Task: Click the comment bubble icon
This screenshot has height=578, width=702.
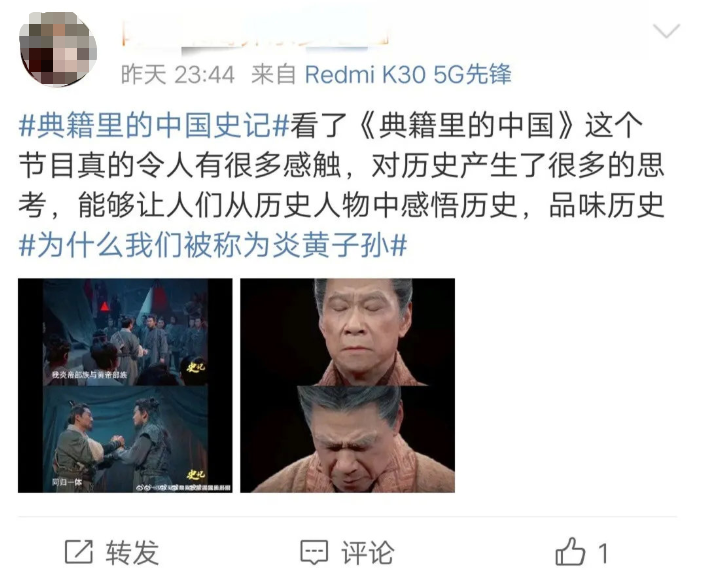Action: pyautogui.click(x=314, y=552)
